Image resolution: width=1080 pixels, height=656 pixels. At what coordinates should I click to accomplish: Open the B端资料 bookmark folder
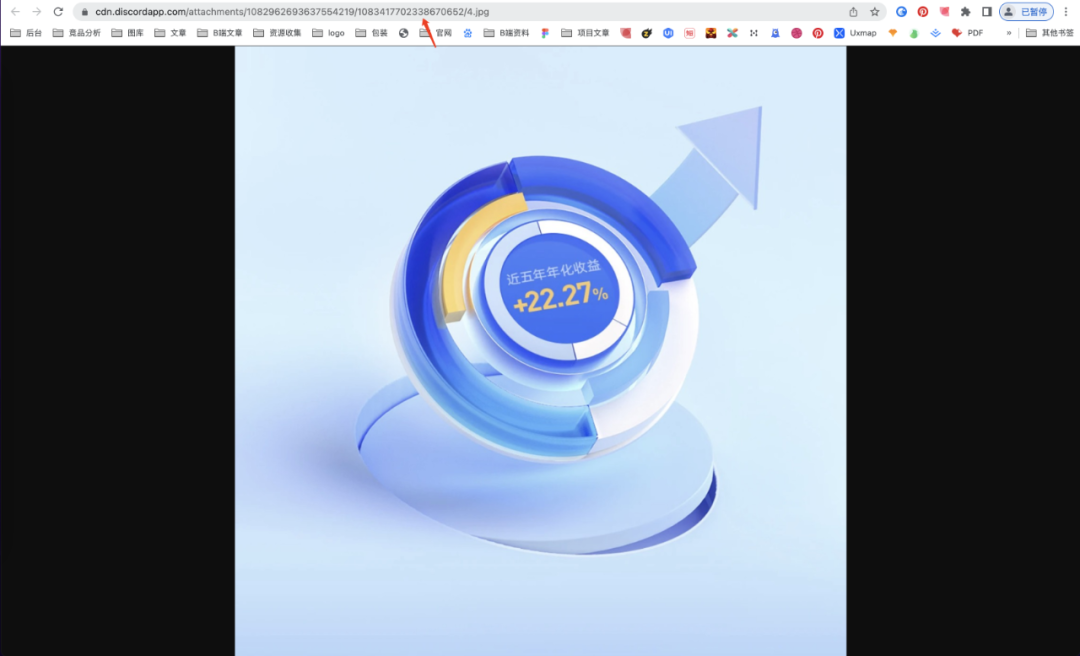coord(506,33)
